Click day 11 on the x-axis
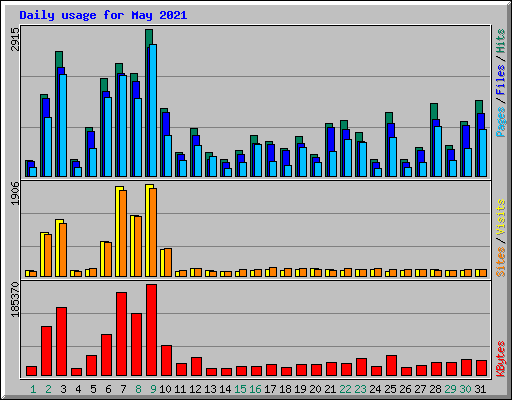 pyautogui.click(x=180, y=389)
